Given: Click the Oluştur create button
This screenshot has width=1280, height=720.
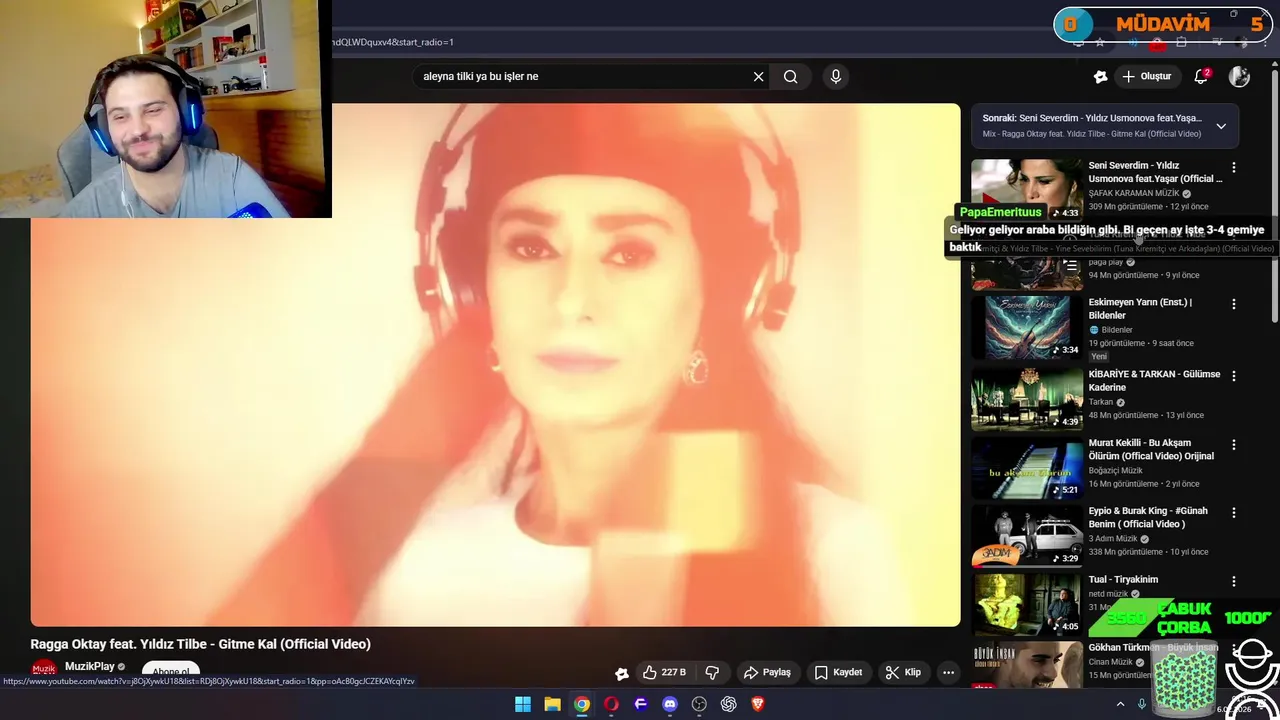Looking at the screenshot, I should [1146, 76].
